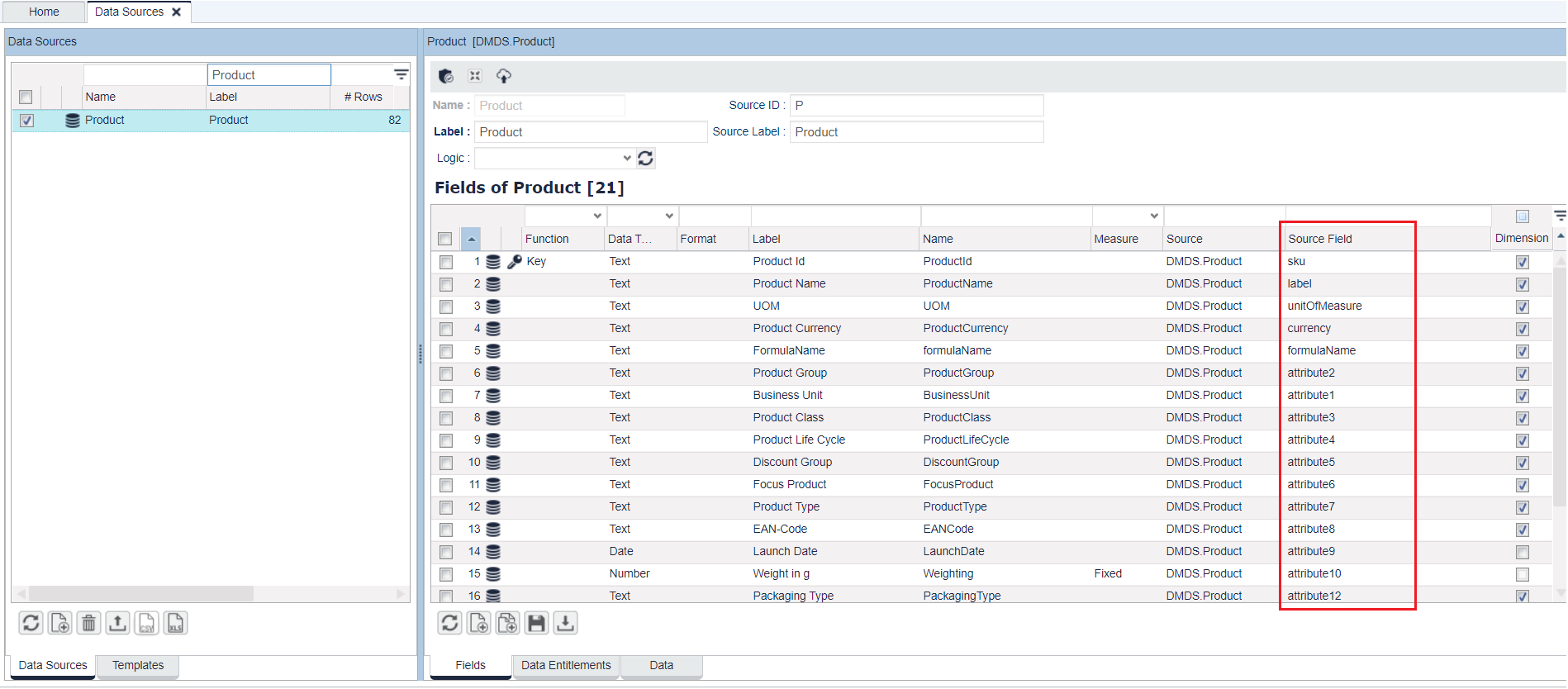Switch to the Data Entitlements tab

tap(566, 665)
